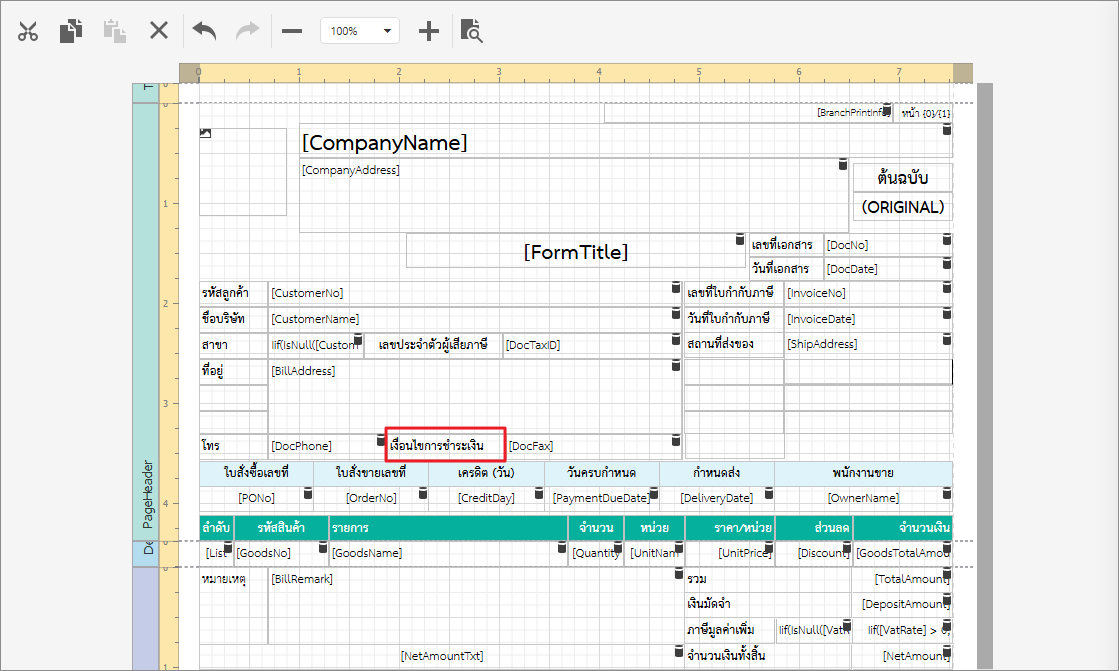Zoom out with the minus icon
The image size is (1119, 671).
(292, 31)
